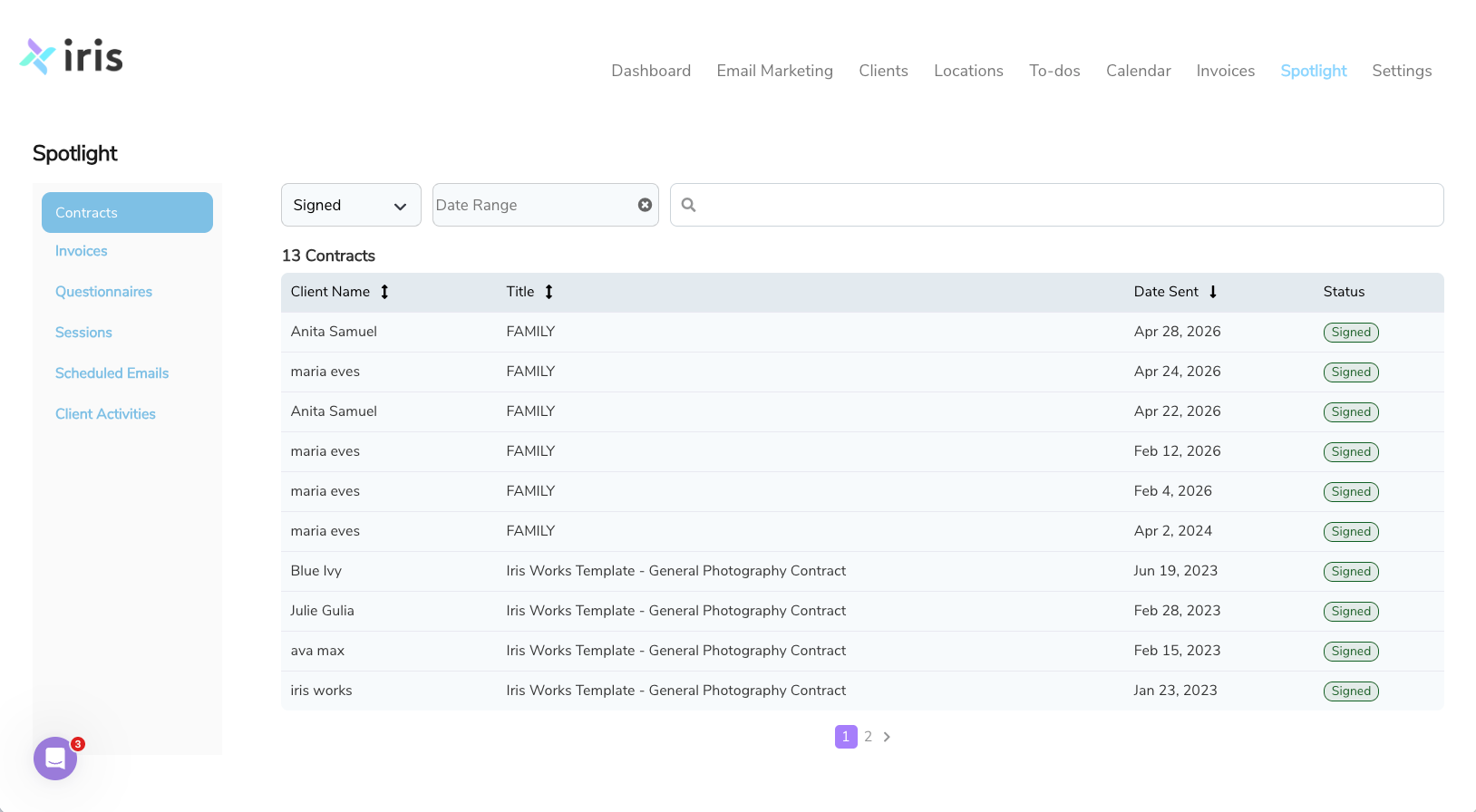Select Contracts sidebar tab
The height and width of the screenshot is (812, 1476).
pyautogui.click(x=127, y=212)
